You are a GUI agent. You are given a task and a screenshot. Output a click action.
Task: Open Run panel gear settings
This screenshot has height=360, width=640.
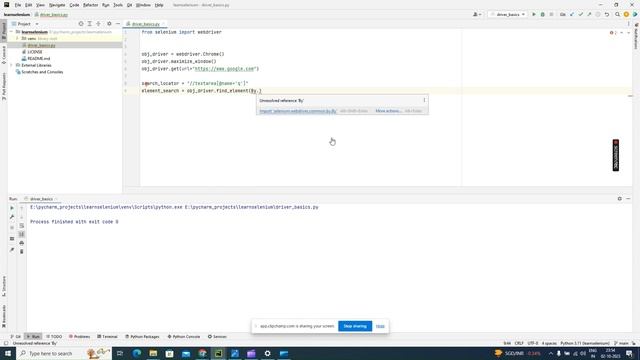[620, 199]
